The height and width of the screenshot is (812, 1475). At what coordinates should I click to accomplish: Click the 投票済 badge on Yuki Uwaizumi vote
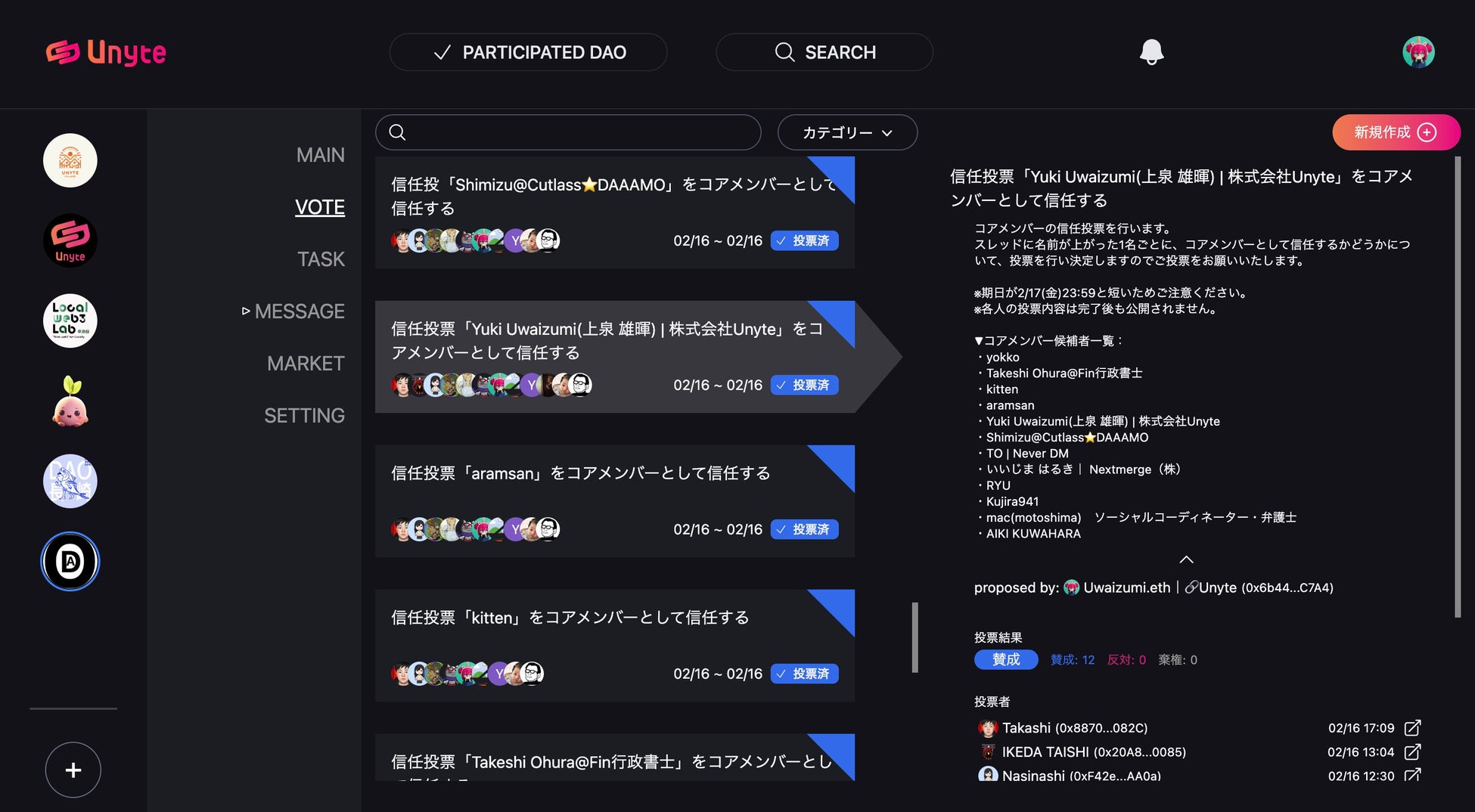coord(804,385)
